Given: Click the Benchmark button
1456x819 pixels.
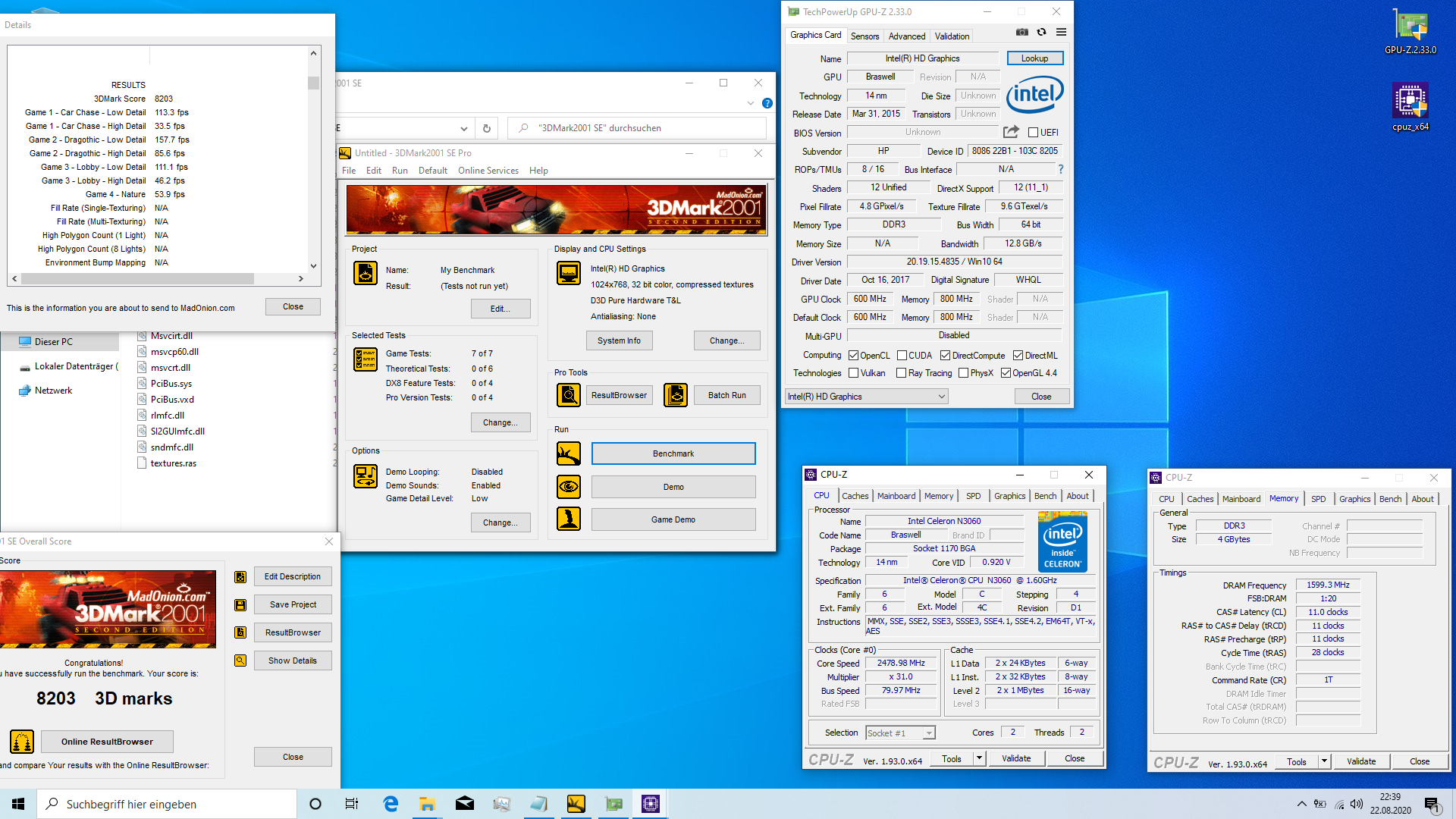Looking at the screenshot, I should (x=673, y=453).
